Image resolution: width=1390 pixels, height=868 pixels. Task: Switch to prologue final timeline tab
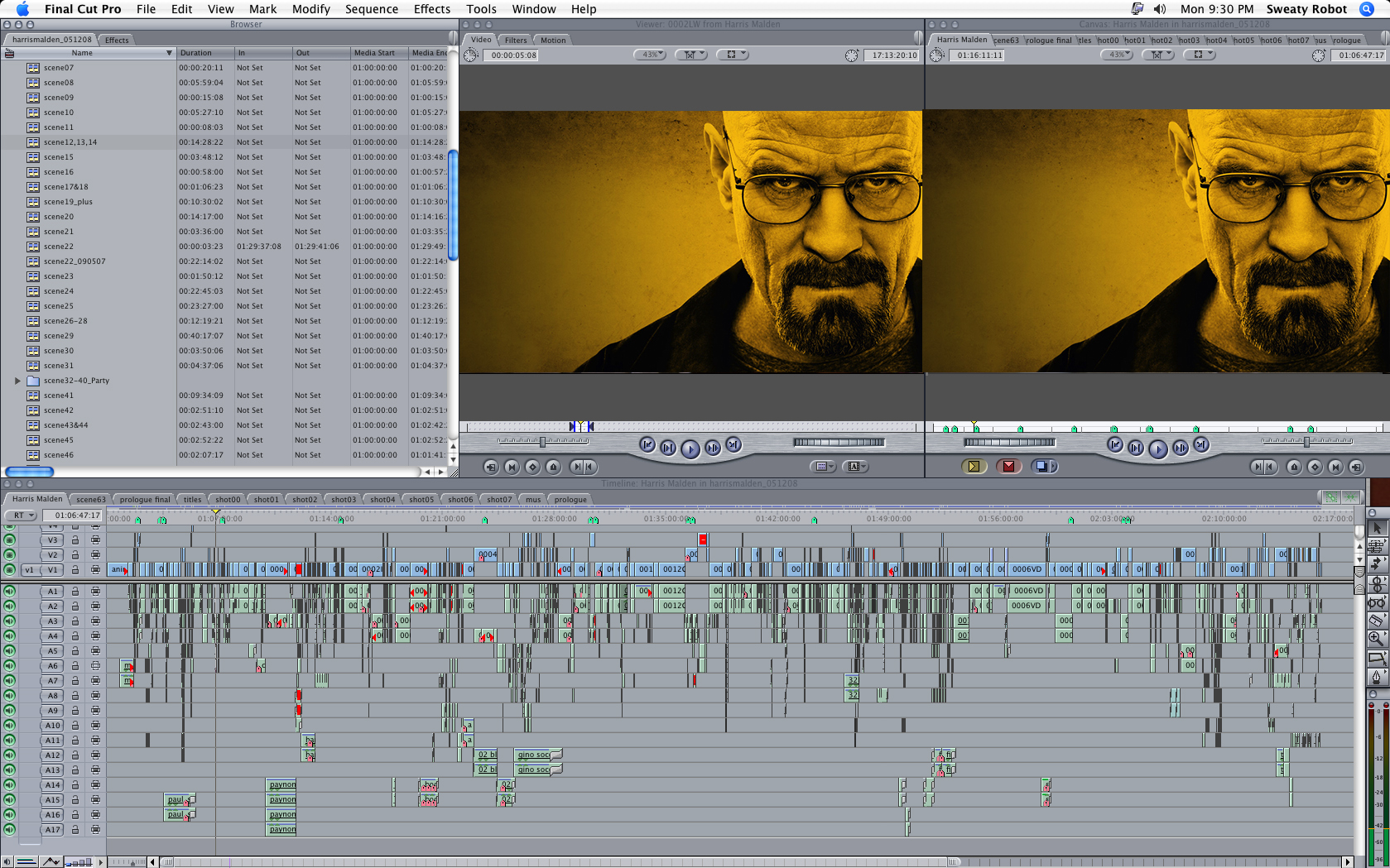point(145,499)
